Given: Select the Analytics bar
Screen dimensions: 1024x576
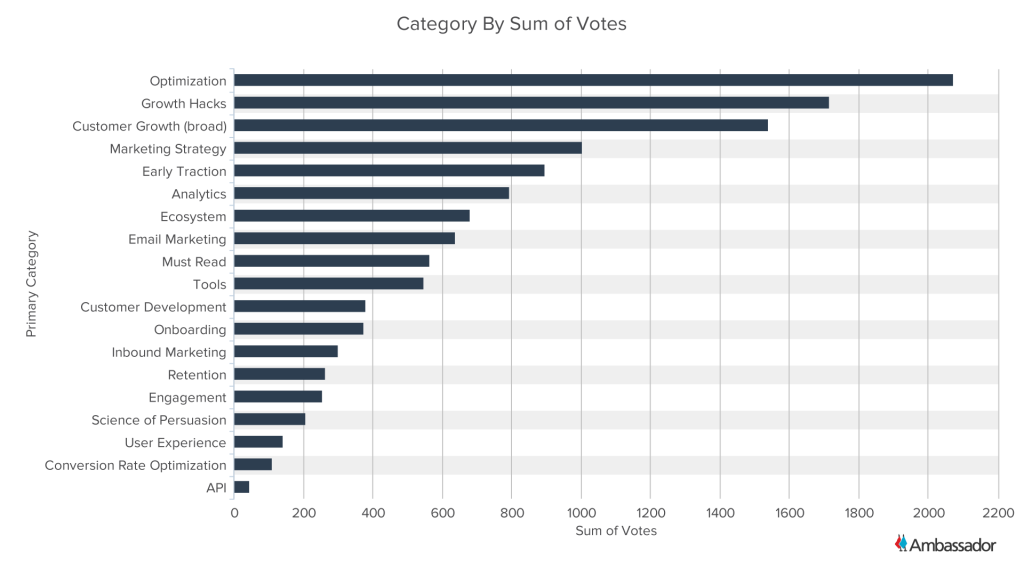Looking at the screenshot, I should click(x=371, y=193).
